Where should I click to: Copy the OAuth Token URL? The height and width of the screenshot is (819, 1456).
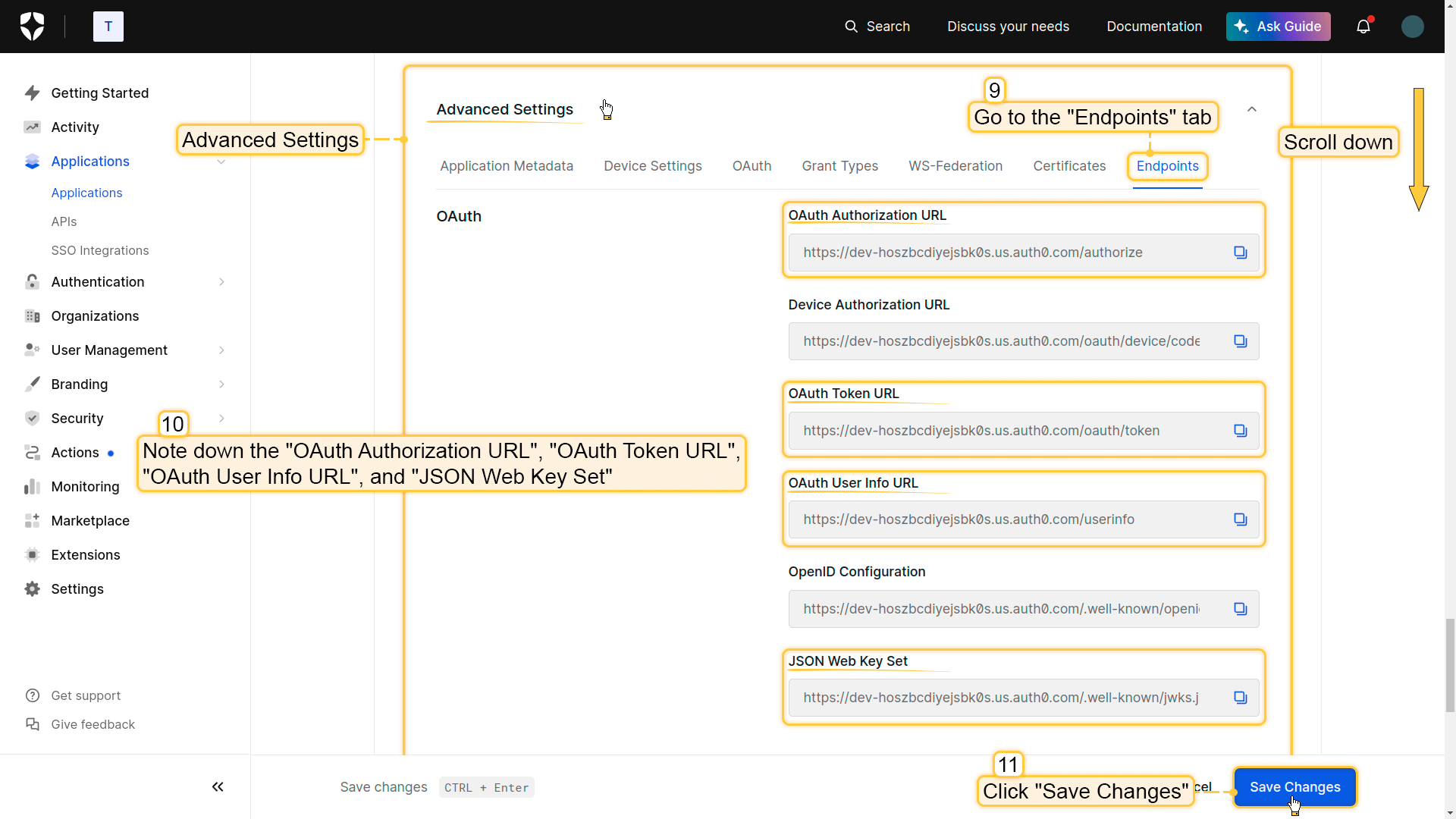click(1240, 431)
